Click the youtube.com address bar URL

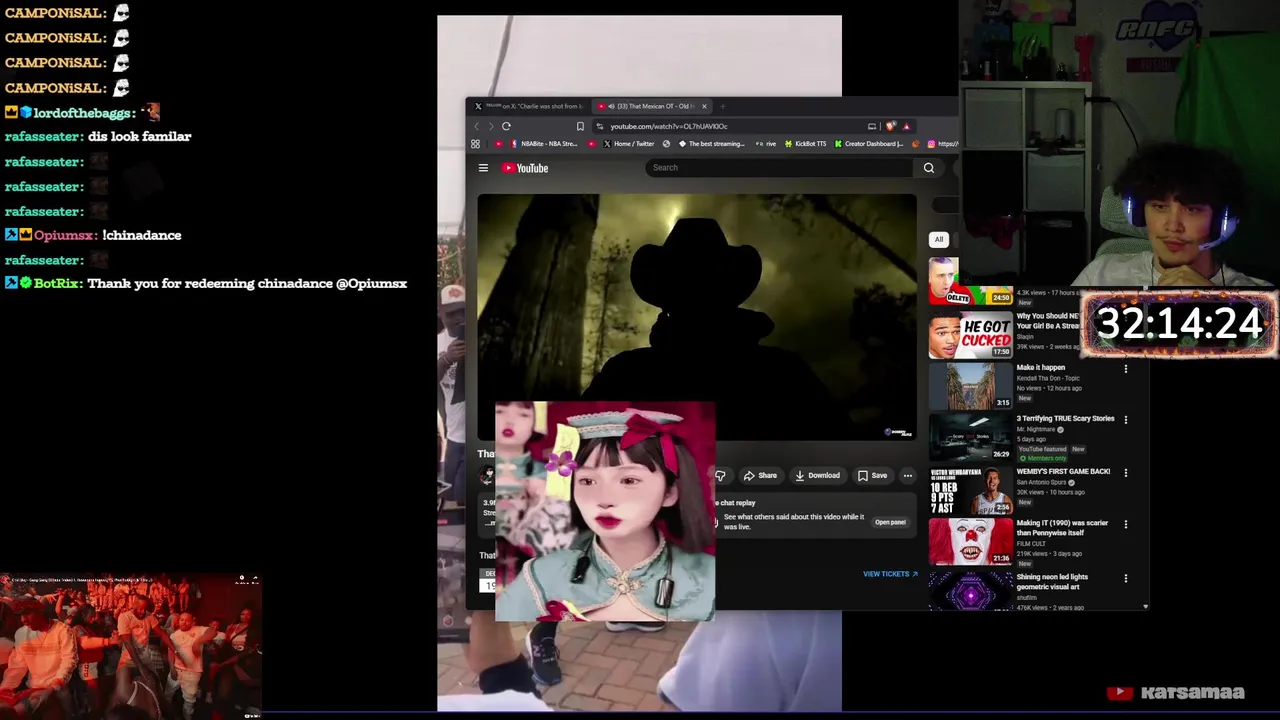(669, 126)
